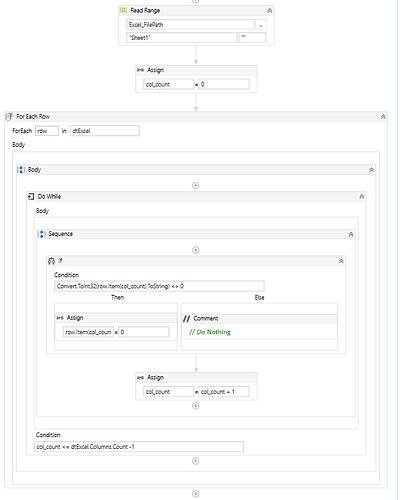Click plus icon above the If activity
Screen dimensions: 407x500
pyautogui.click(x=196, y=250)
